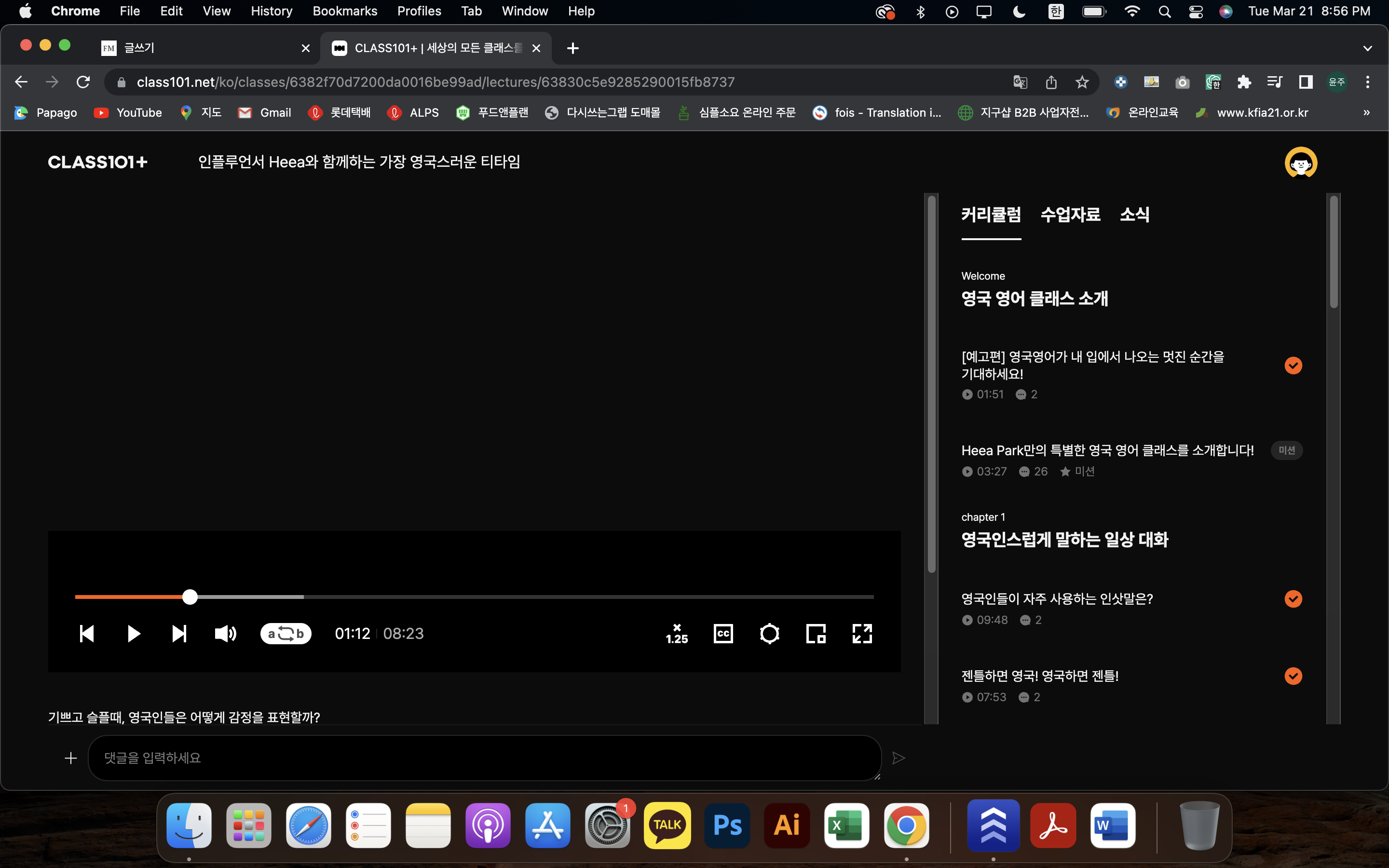The width and height of the screenshot is (1389, 868).
Task: Skip to the next lecture
Action: [179, 634]
